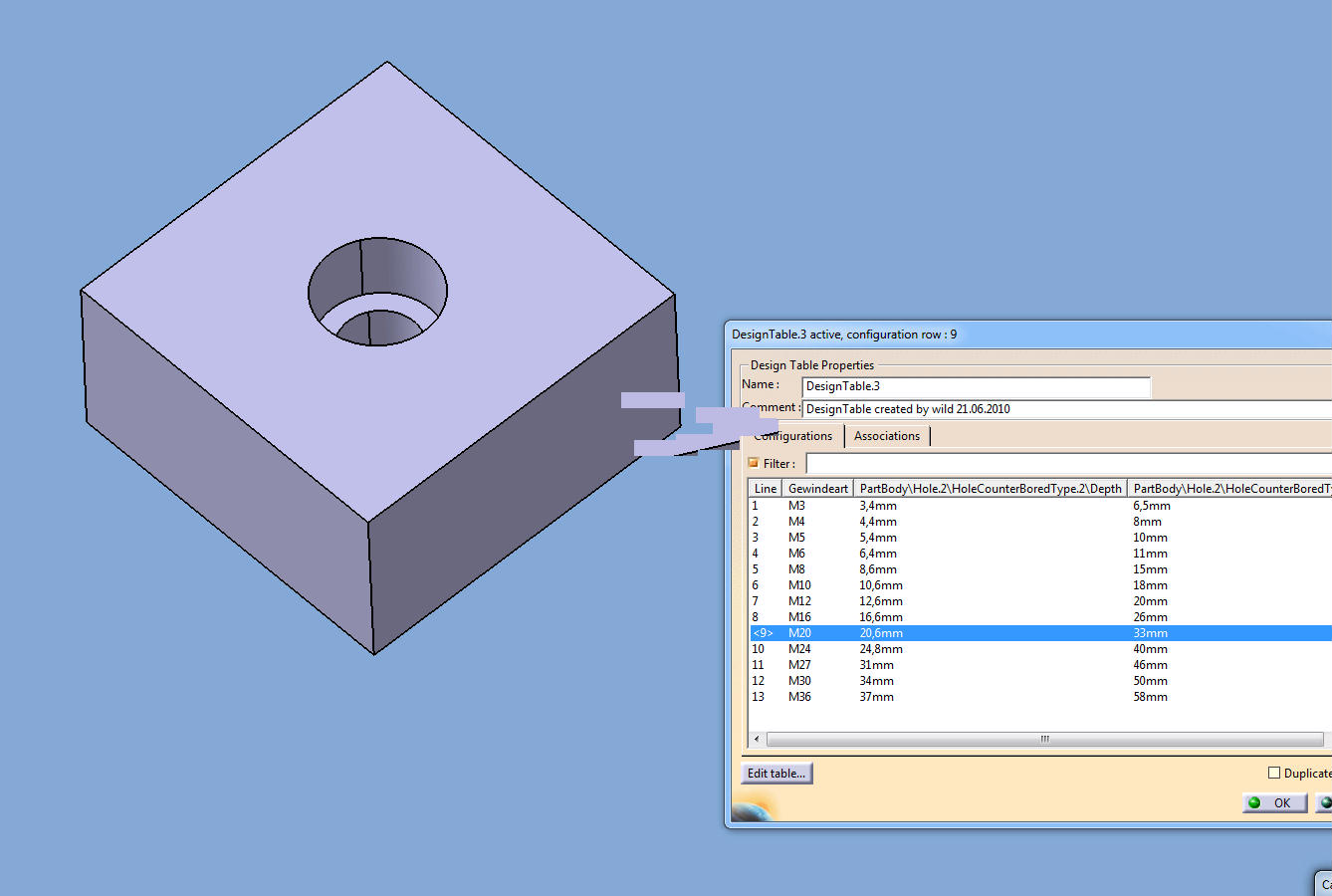Click the Gewindeart column header
1332x896 pixels.
pyautogui.click(x=817, y=489)
